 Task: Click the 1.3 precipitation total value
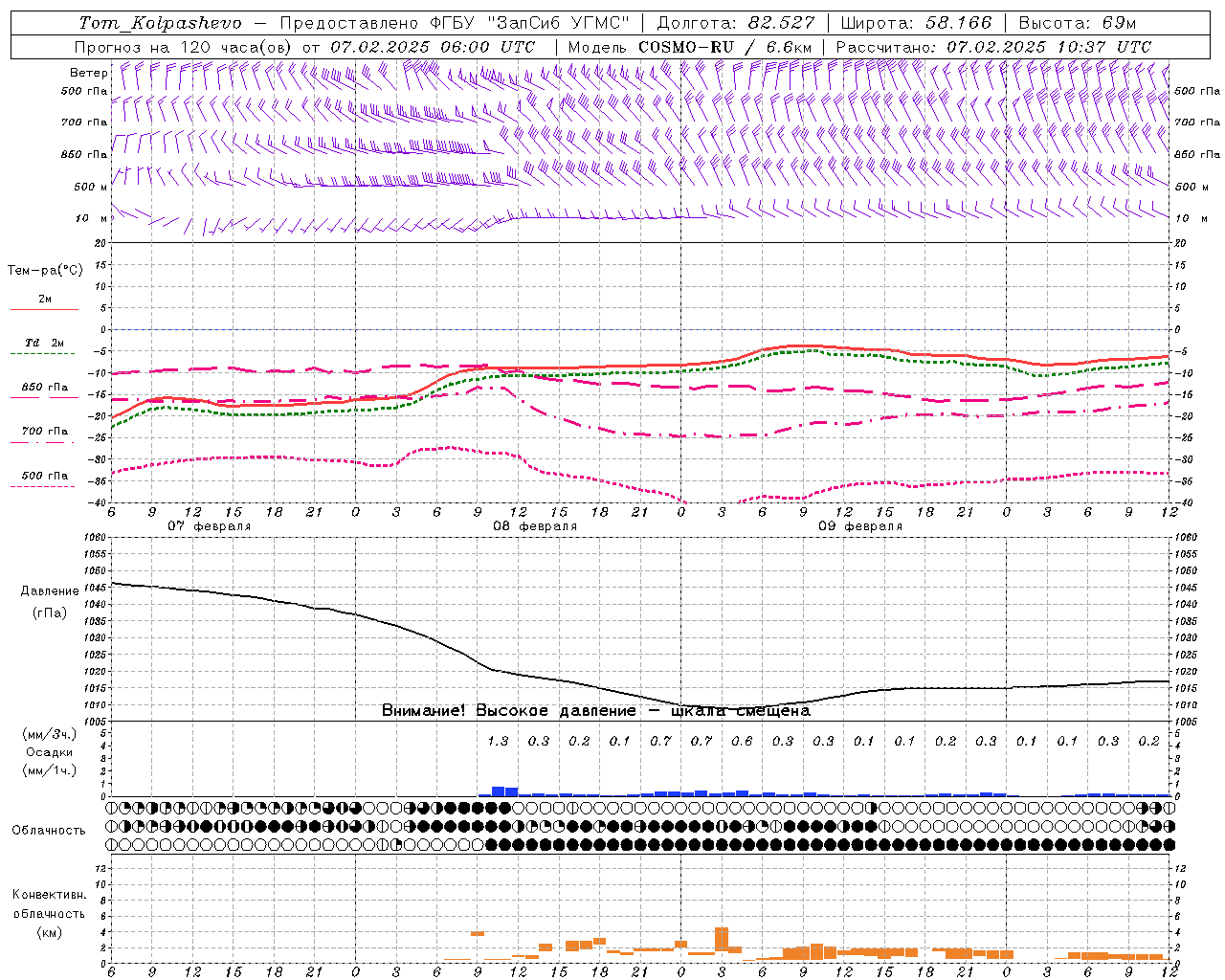pyautogui.click(x=499, y=742)
